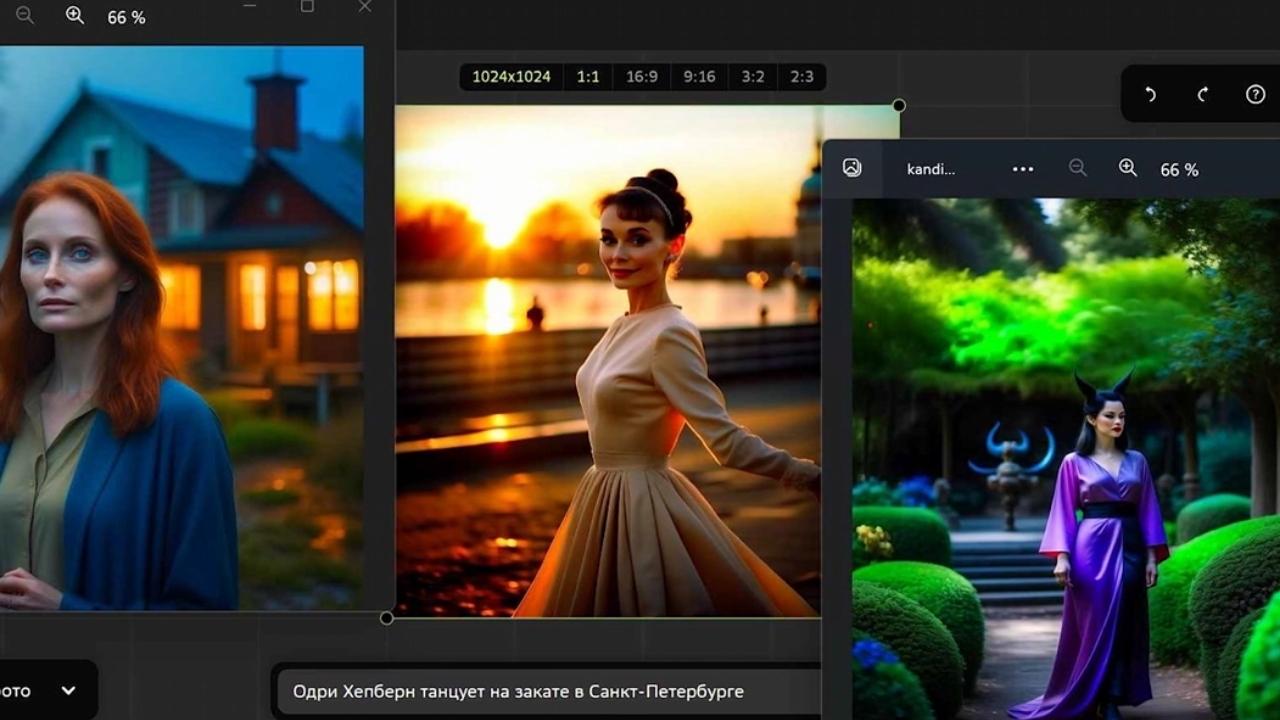The image size is (1280, 720).
Task: Click the zoom out magnifier in the left window
Action: coord(25,15)
